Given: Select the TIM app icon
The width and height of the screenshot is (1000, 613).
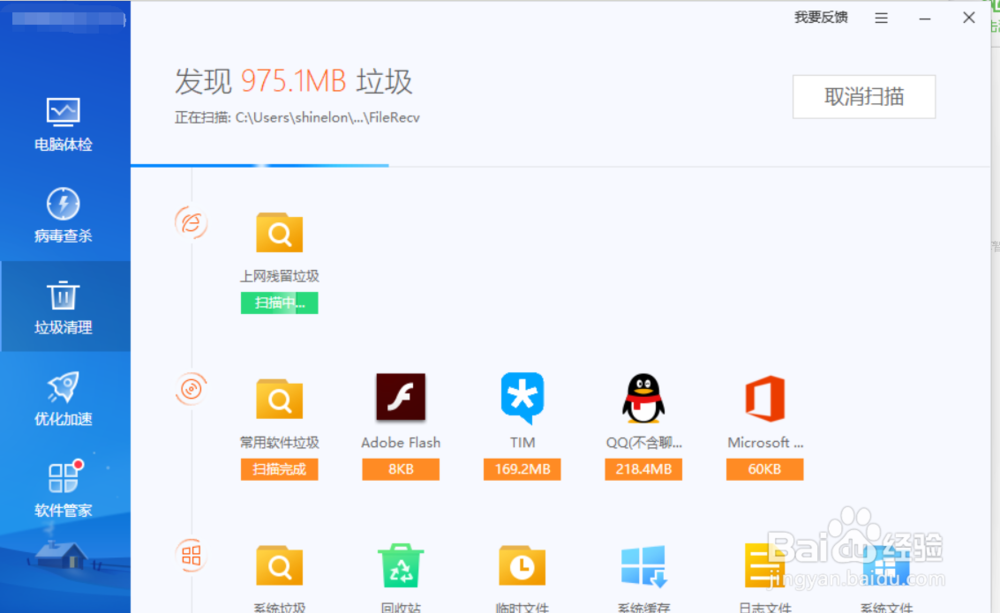Looking at the screenshot, I should 522,398.
